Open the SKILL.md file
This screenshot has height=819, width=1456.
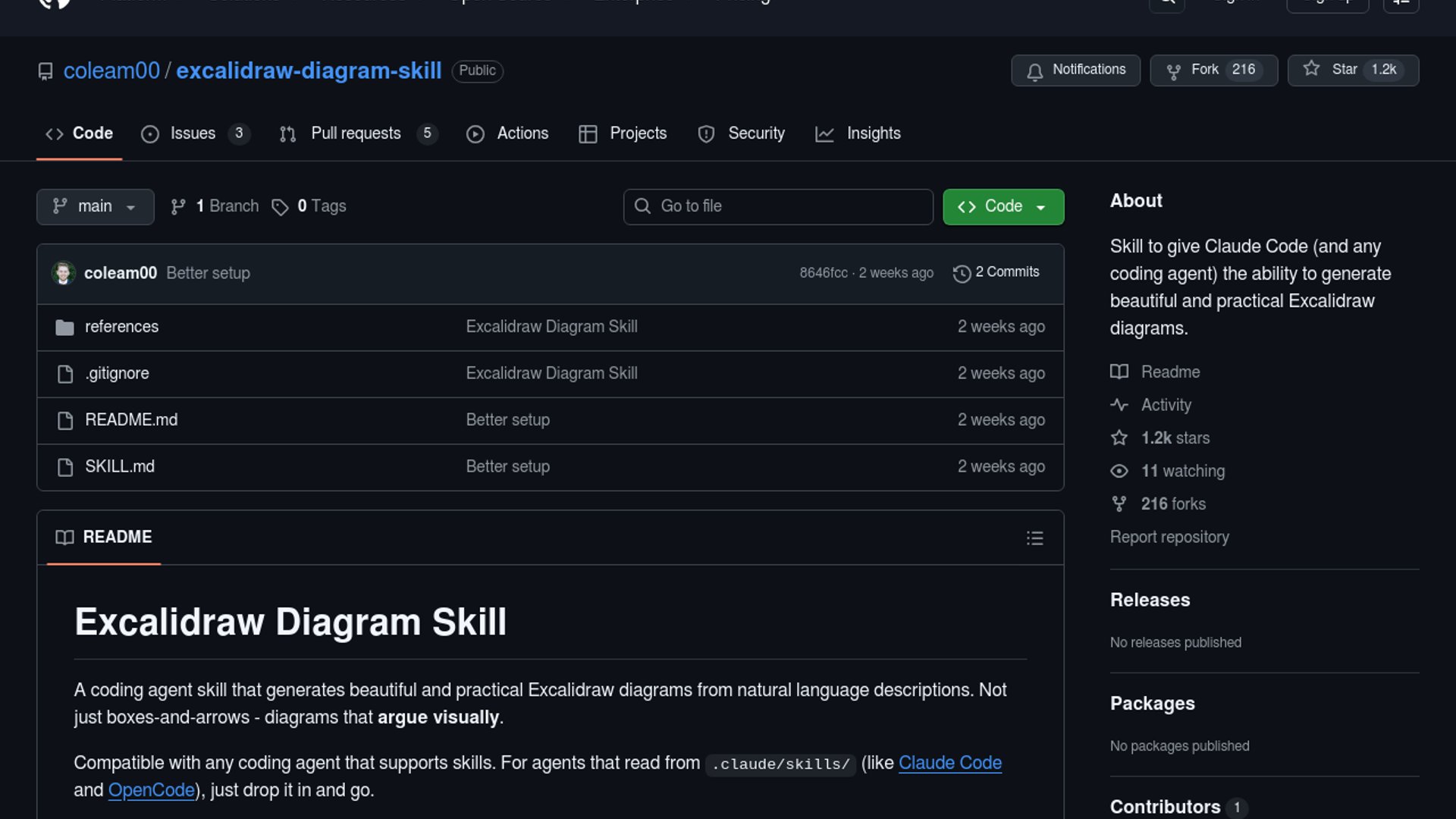tap(120, 467)
